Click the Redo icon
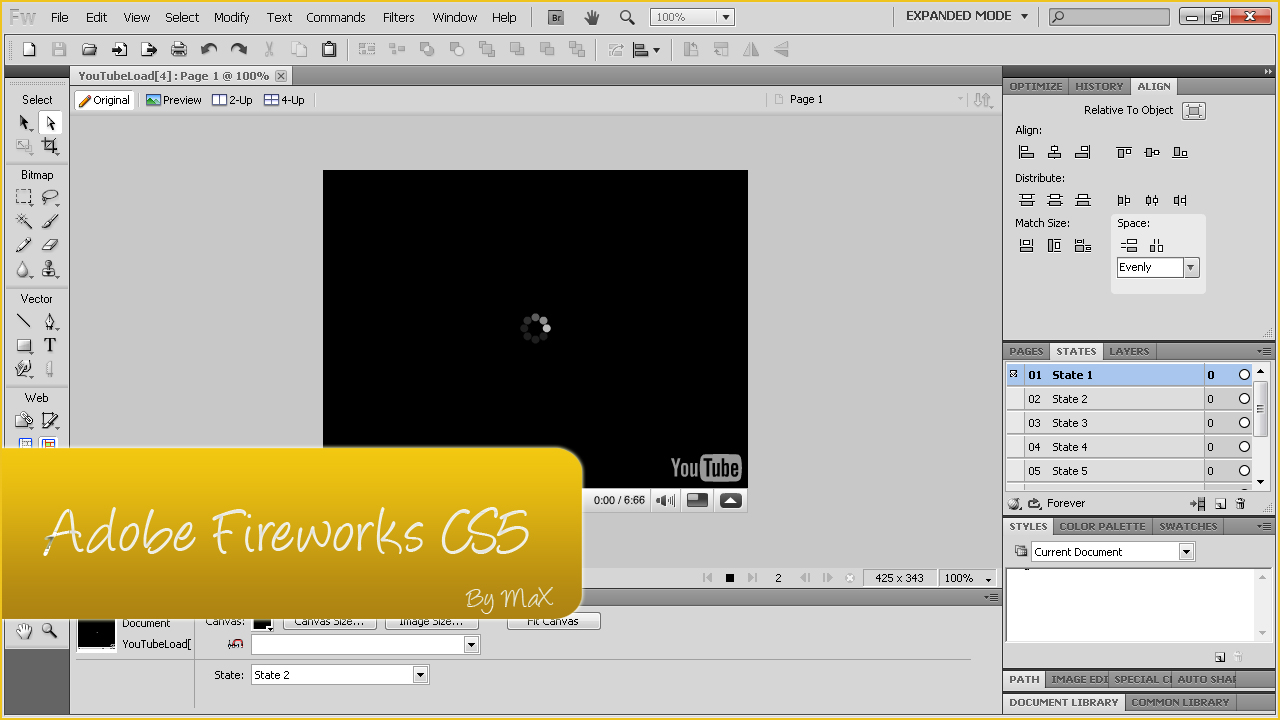1280x720 pixels. coord(239,49)
